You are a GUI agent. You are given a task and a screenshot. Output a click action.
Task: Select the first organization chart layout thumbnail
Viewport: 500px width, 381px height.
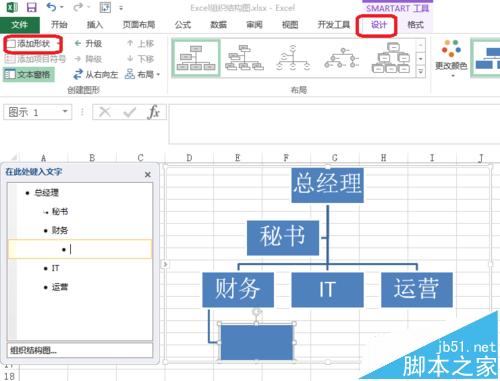pyautogui.click(x=196, y=58)
